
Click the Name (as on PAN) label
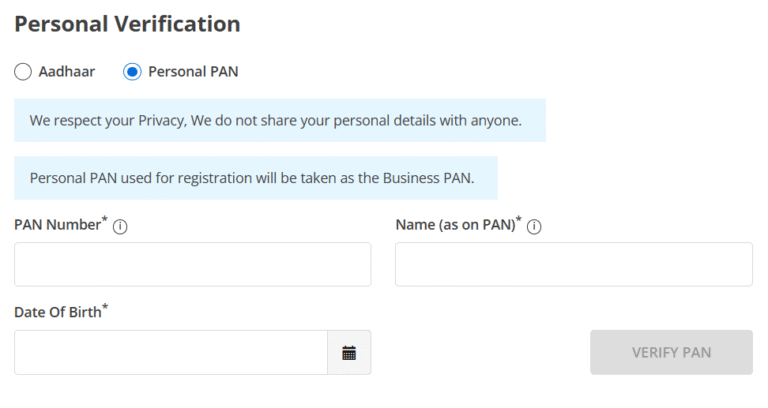[x=454, y=225]
